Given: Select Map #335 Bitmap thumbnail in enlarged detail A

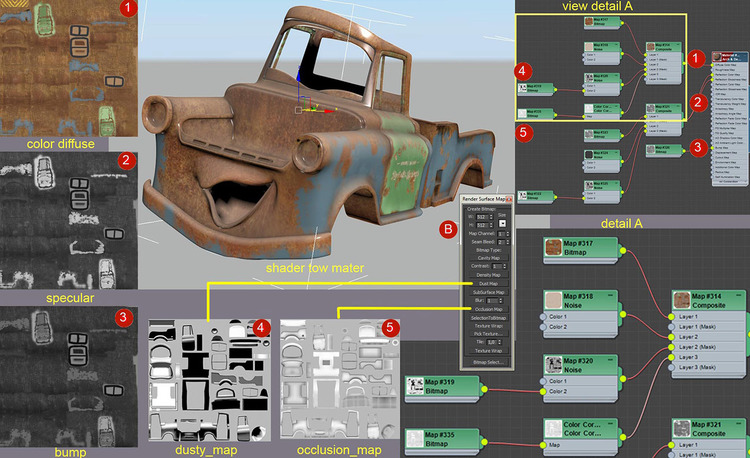Looking at the screenshot, I should pos(415,438).
